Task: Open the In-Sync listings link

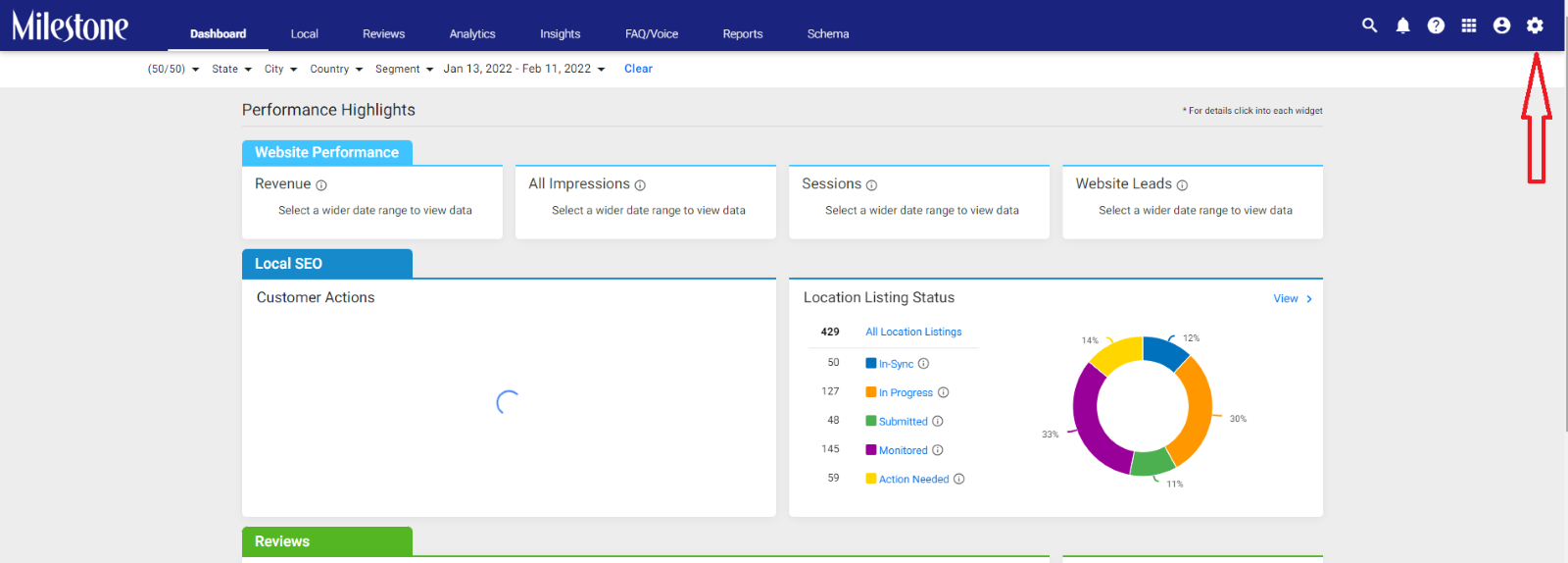Action: coord(896,364)
